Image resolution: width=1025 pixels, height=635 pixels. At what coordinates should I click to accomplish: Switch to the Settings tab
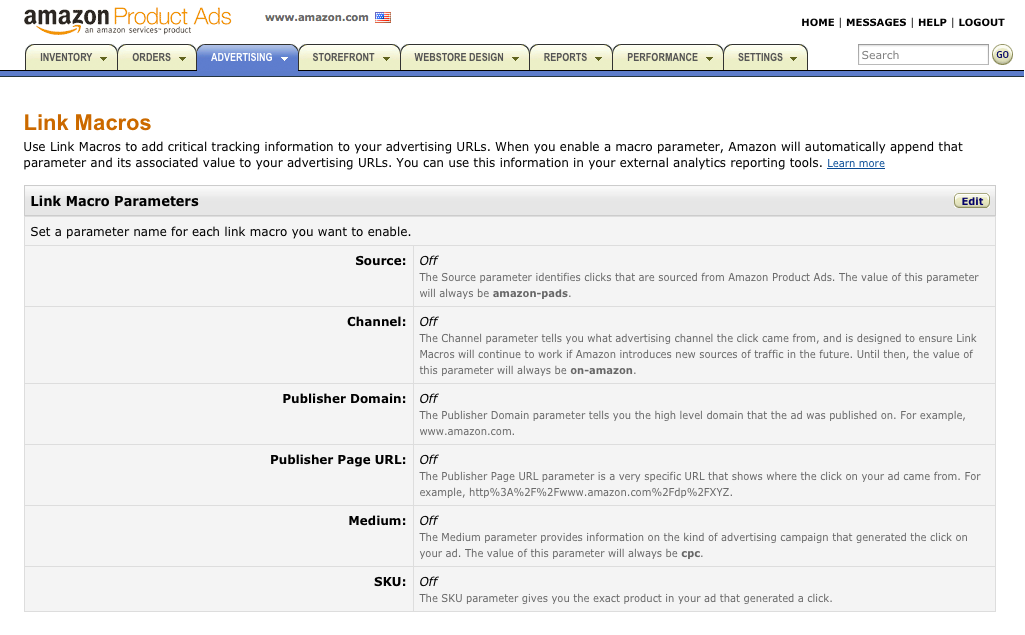[x=760, y=58]
